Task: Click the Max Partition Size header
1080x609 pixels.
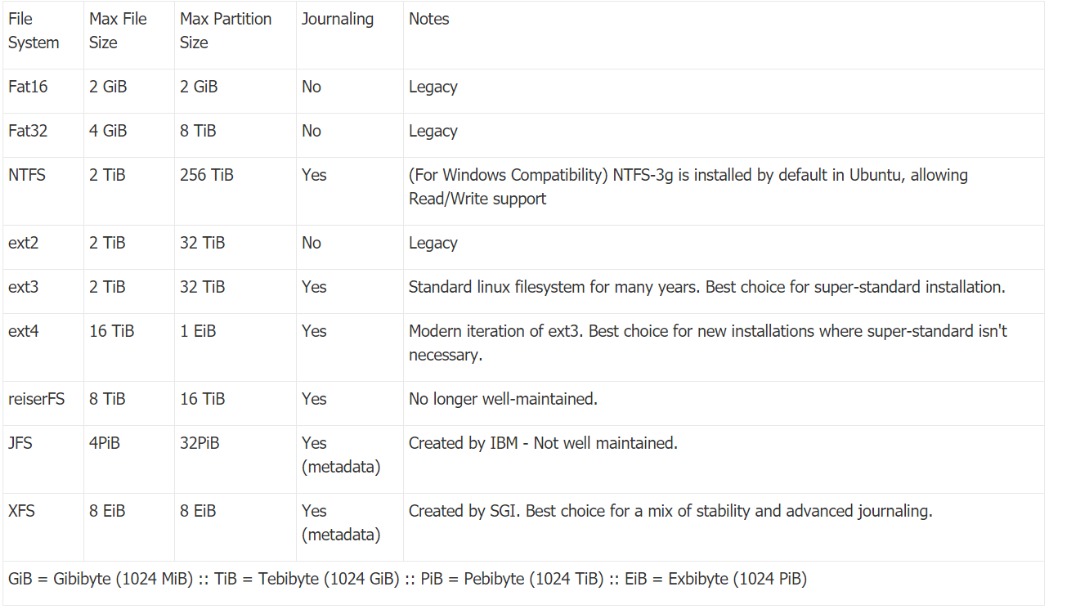Action: [x=225, y=31]
